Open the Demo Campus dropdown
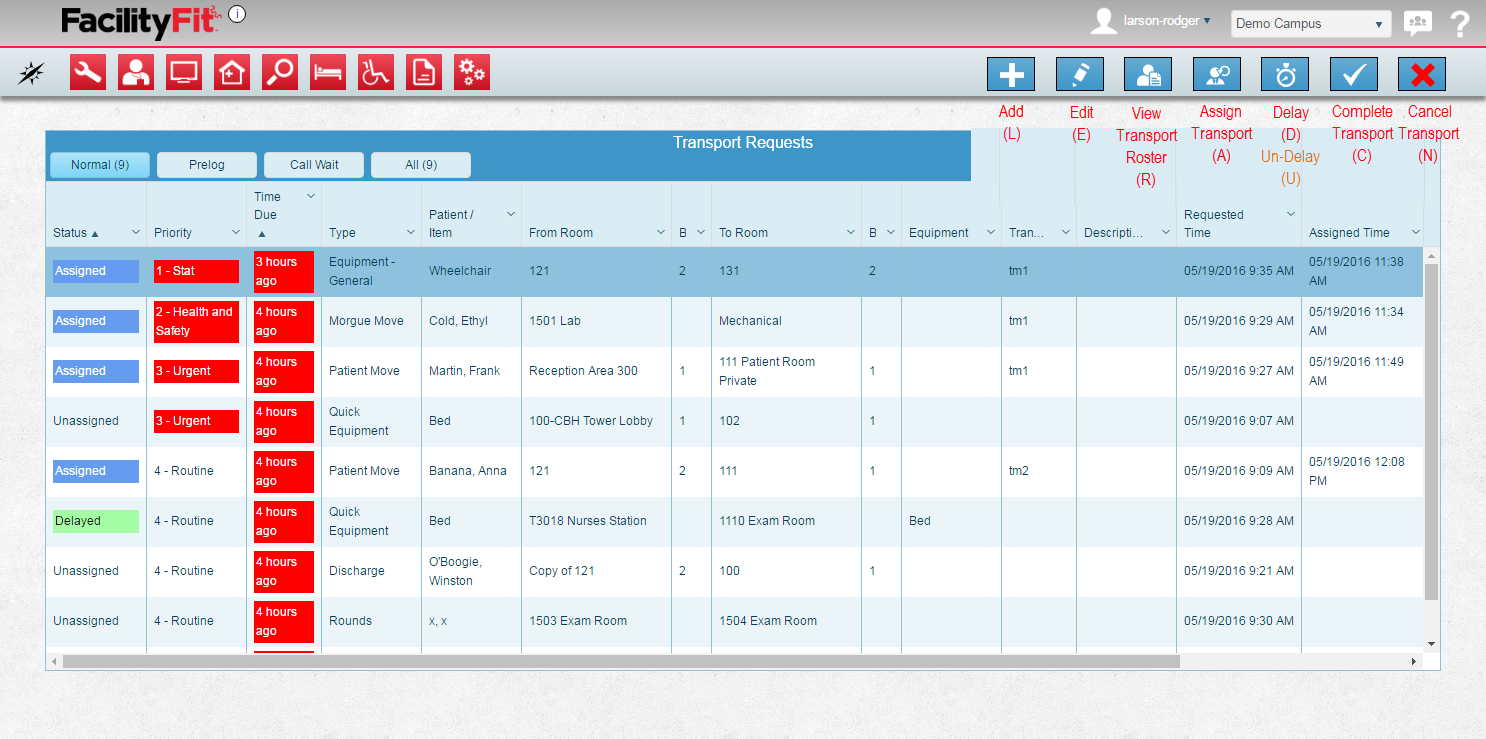 [x=1310, y=24]
